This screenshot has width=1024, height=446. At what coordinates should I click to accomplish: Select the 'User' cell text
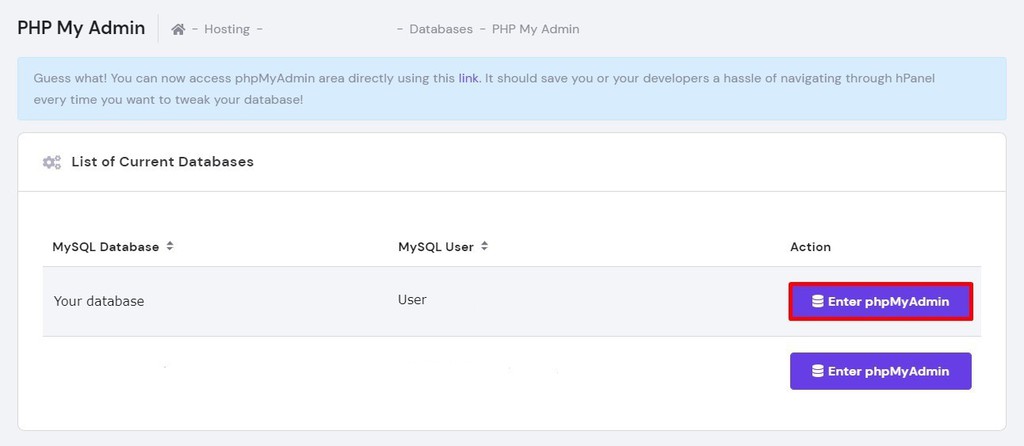click(412, 300)
